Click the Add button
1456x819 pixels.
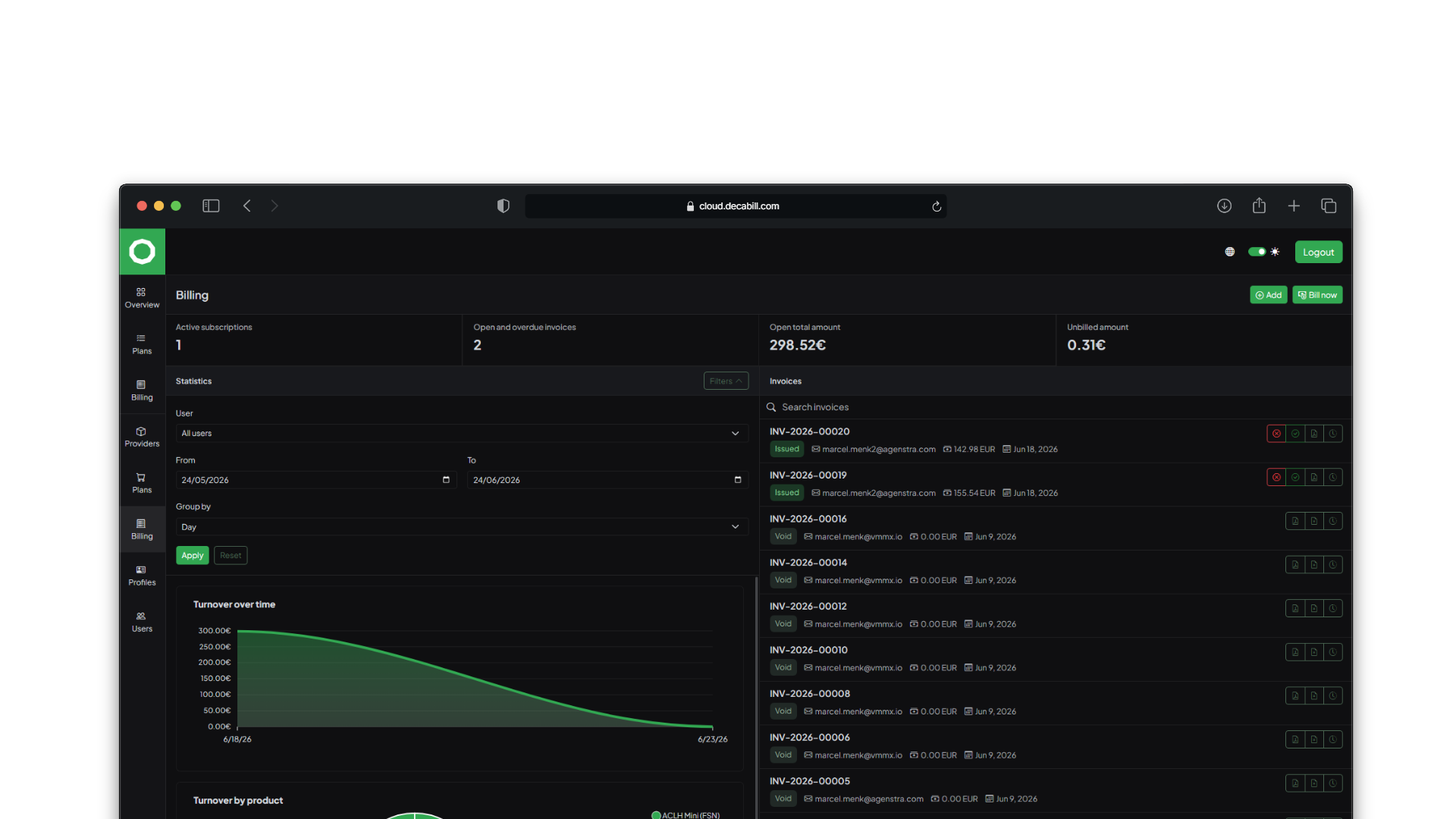pos(1268,295)
